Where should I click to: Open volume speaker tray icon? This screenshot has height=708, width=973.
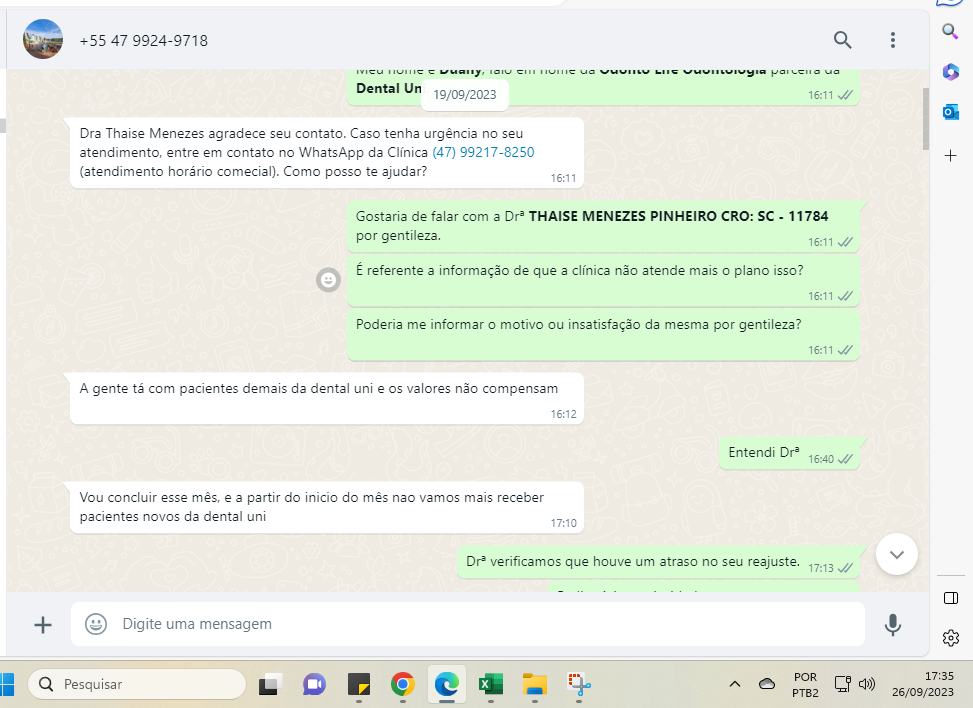867,684
